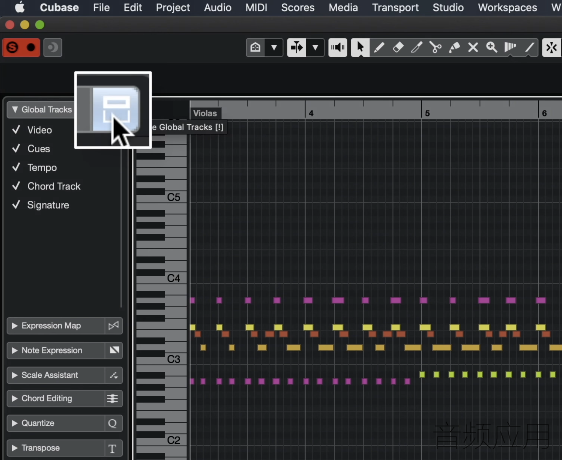The image size is (562, 460).
Task: Uncheck the Chord Track option
Action: 16,186
